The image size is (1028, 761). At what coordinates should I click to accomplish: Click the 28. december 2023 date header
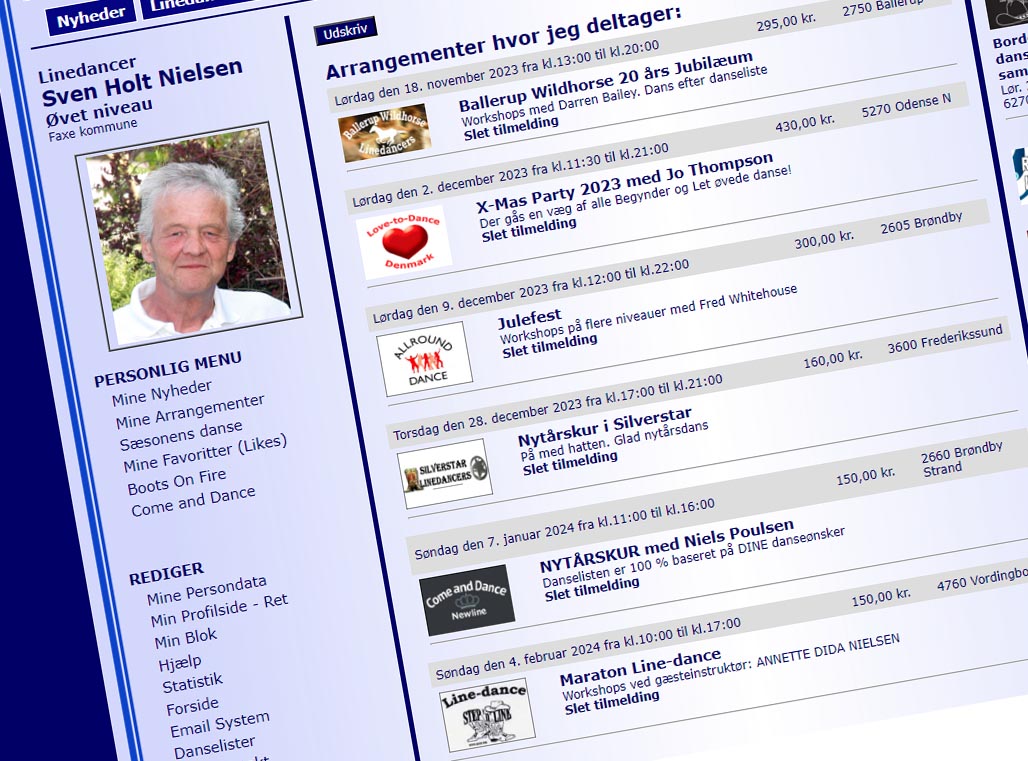coord(558,407)
